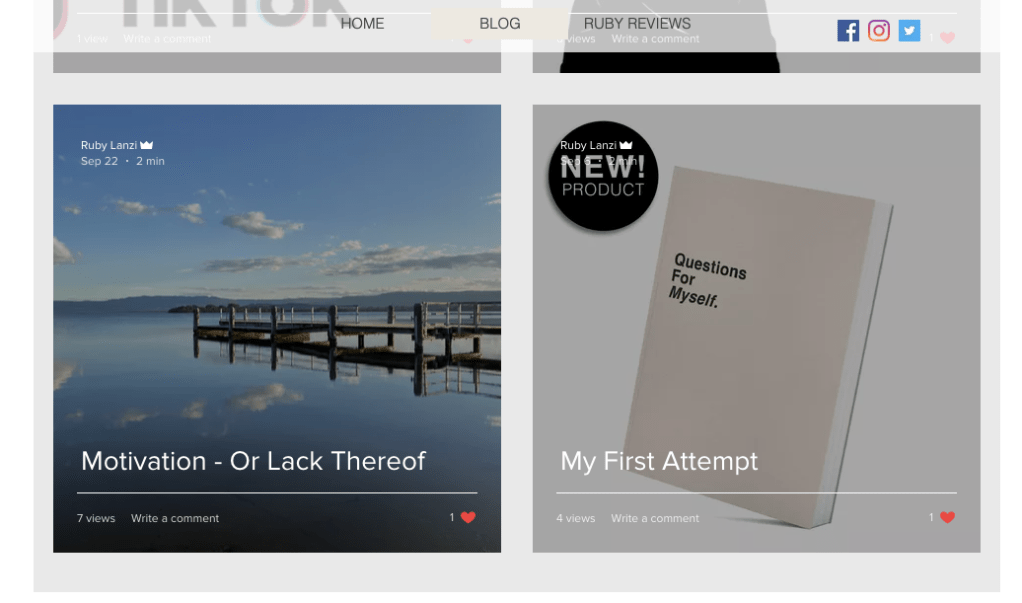
Task: Write a comment on My First Attempt post
Action: point(654,518)
